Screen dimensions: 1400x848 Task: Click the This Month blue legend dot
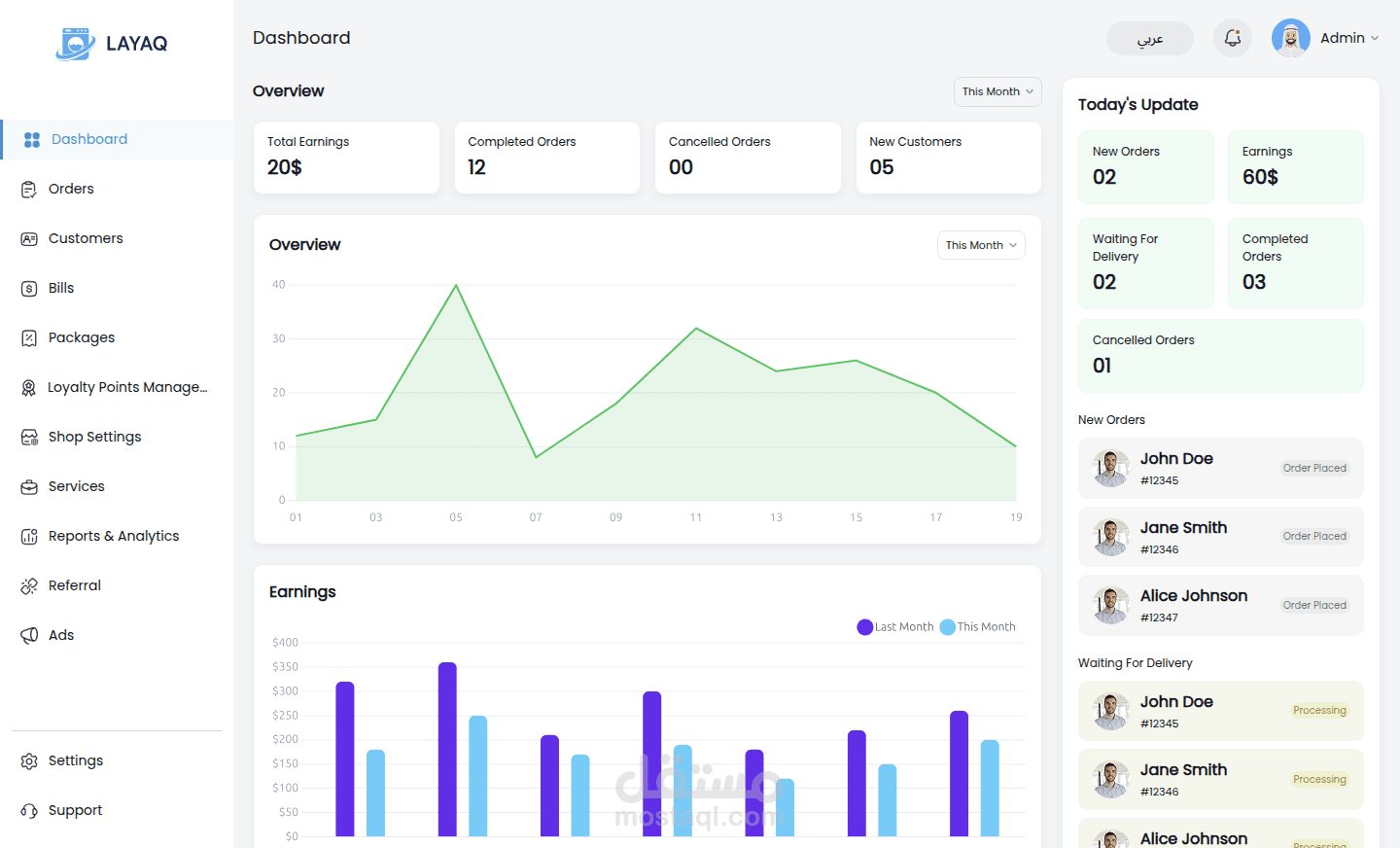tap(948, 627)
